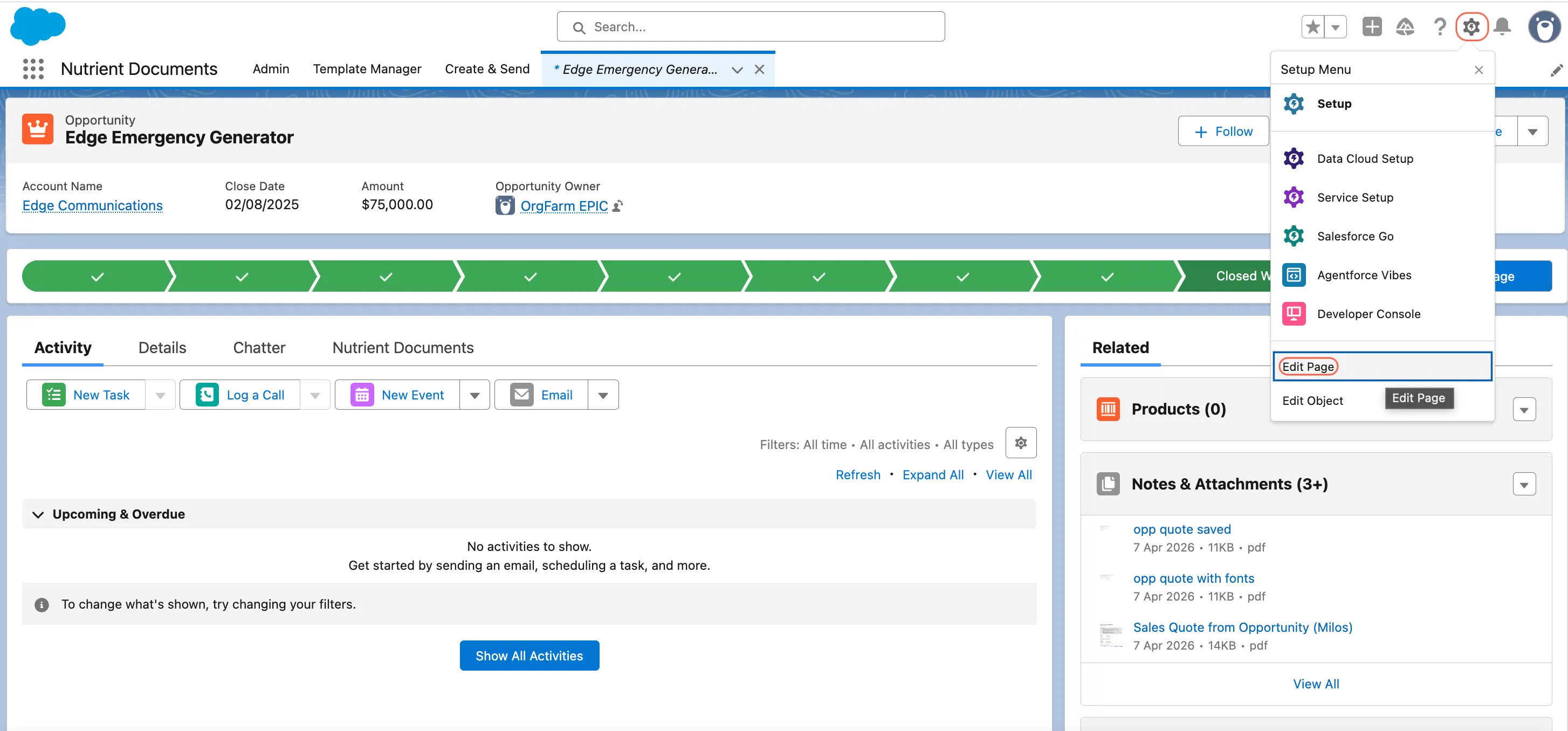Viewport: 1568px width, 731px height.
Task: Open the user profile avatar
Action: 1544,27
